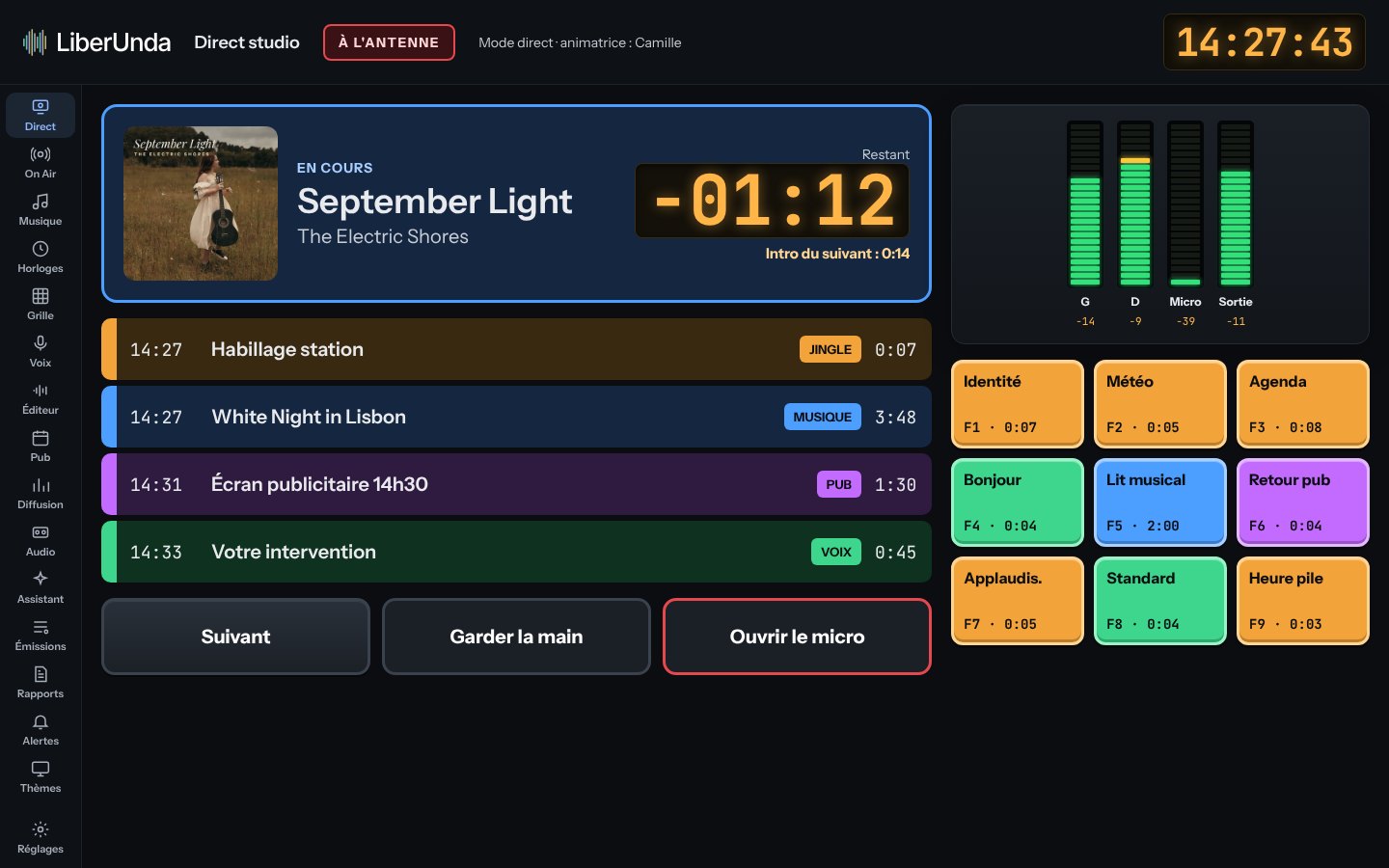The width and height of the screenshot is (1389, 868).
Task: Play the Heure pile F9 pad
Action: (1303, 601)
